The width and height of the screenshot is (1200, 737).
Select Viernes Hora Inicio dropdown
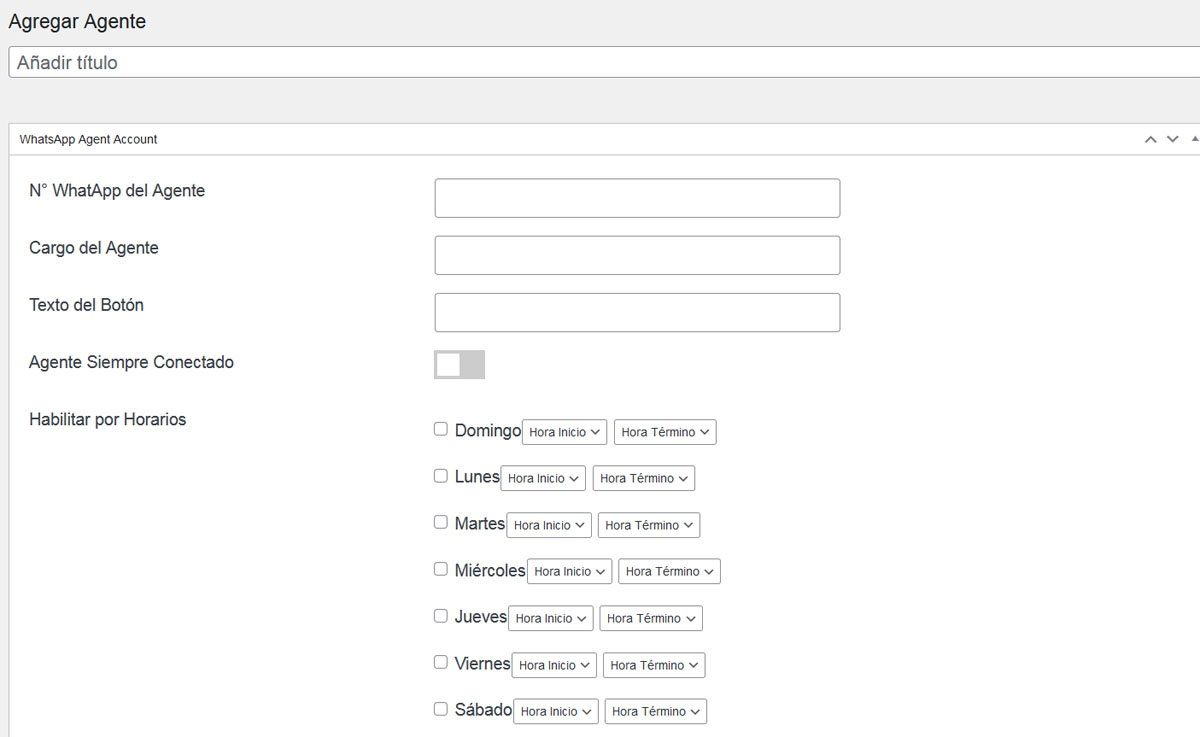553,665
